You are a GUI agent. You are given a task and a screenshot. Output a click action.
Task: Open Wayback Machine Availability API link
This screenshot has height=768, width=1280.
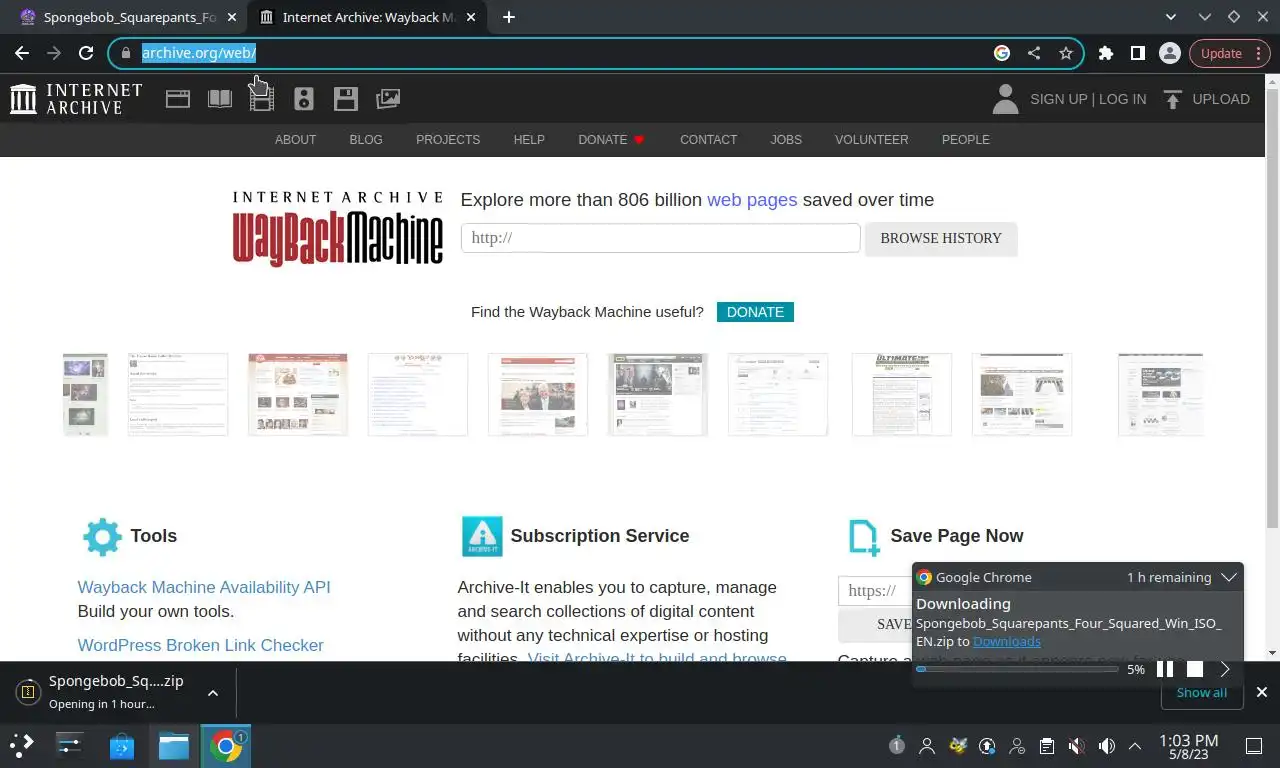pyautogui.click(x=204, y=587)
